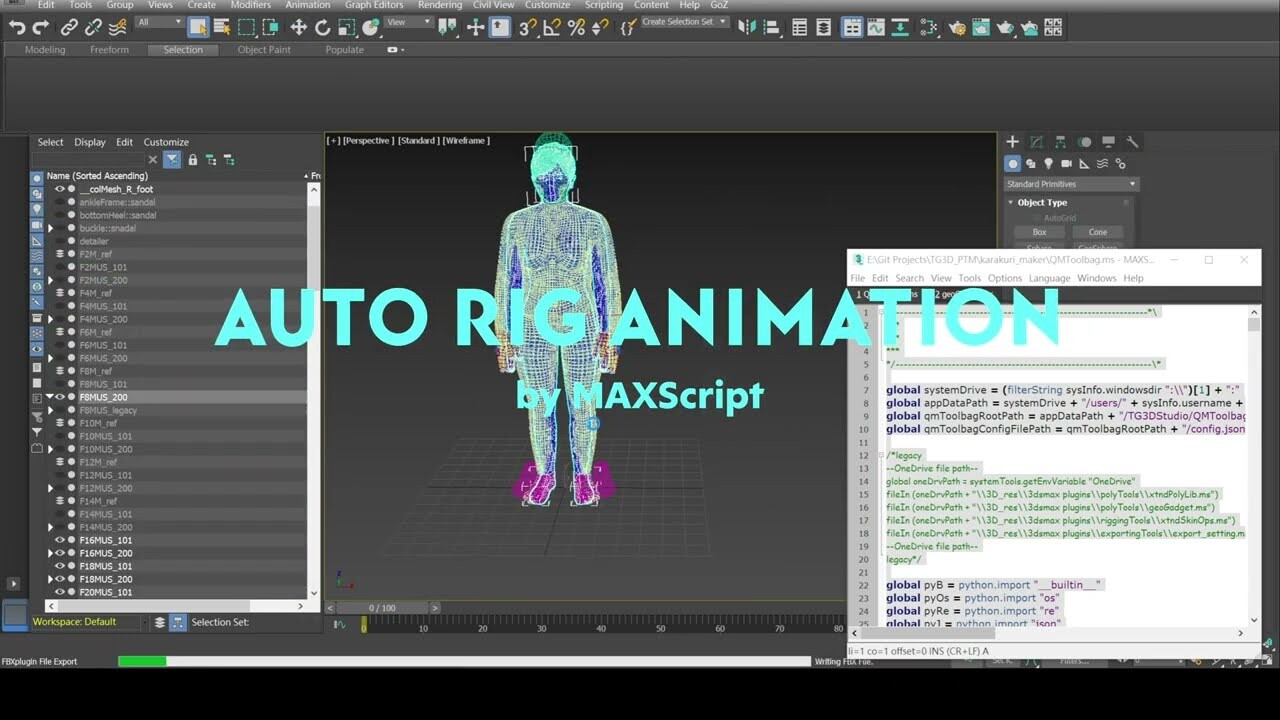This screenshot has height=720, width=1280.
Task: Open Select by Name dialog icon
Action: (x=221, y=27)
